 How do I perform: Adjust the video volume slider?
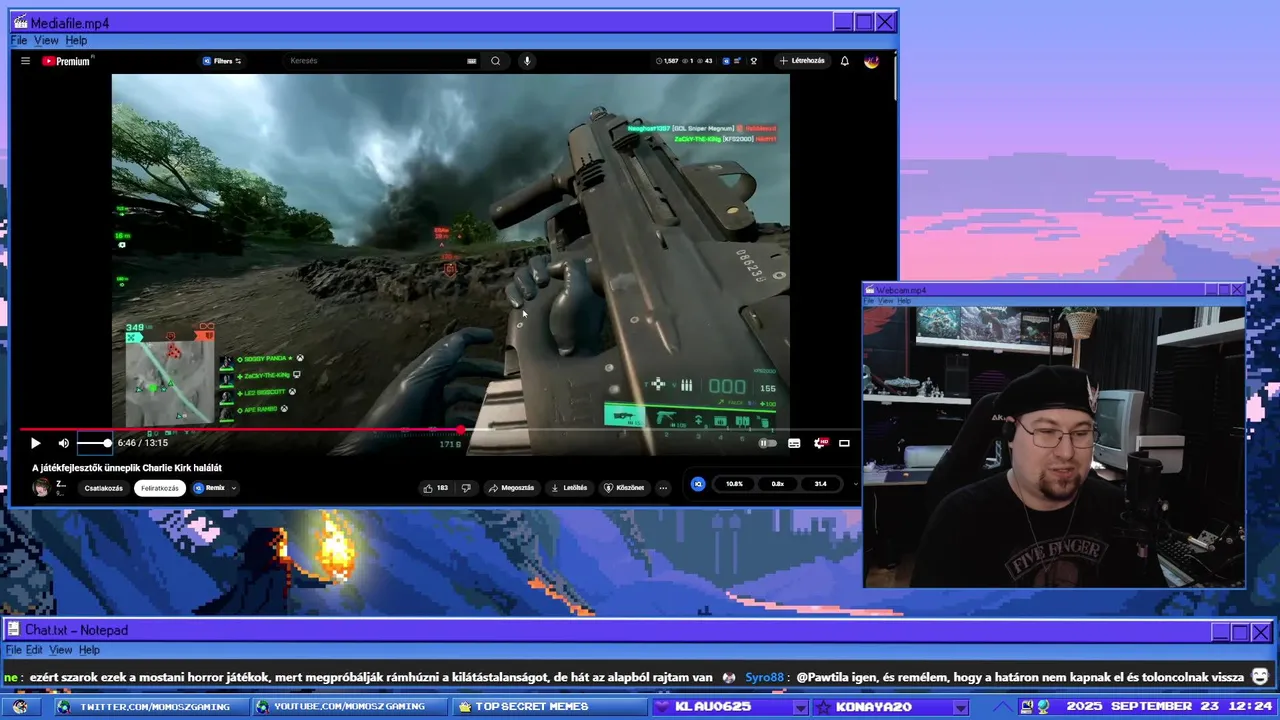(94, 443)
